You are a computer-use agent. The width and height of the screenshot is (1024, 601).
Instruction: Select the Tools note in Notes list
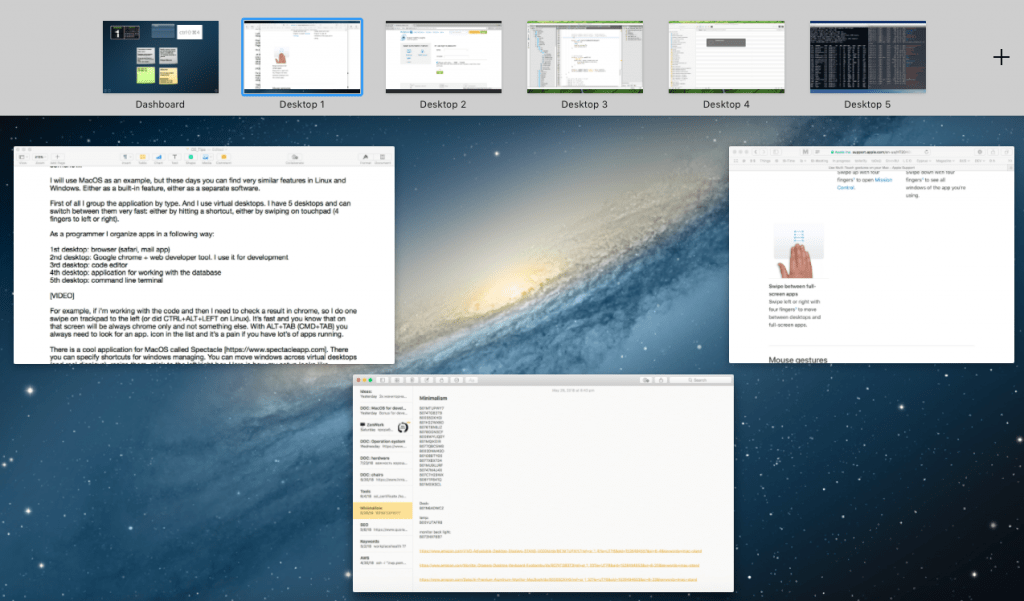tap(384, 494)
